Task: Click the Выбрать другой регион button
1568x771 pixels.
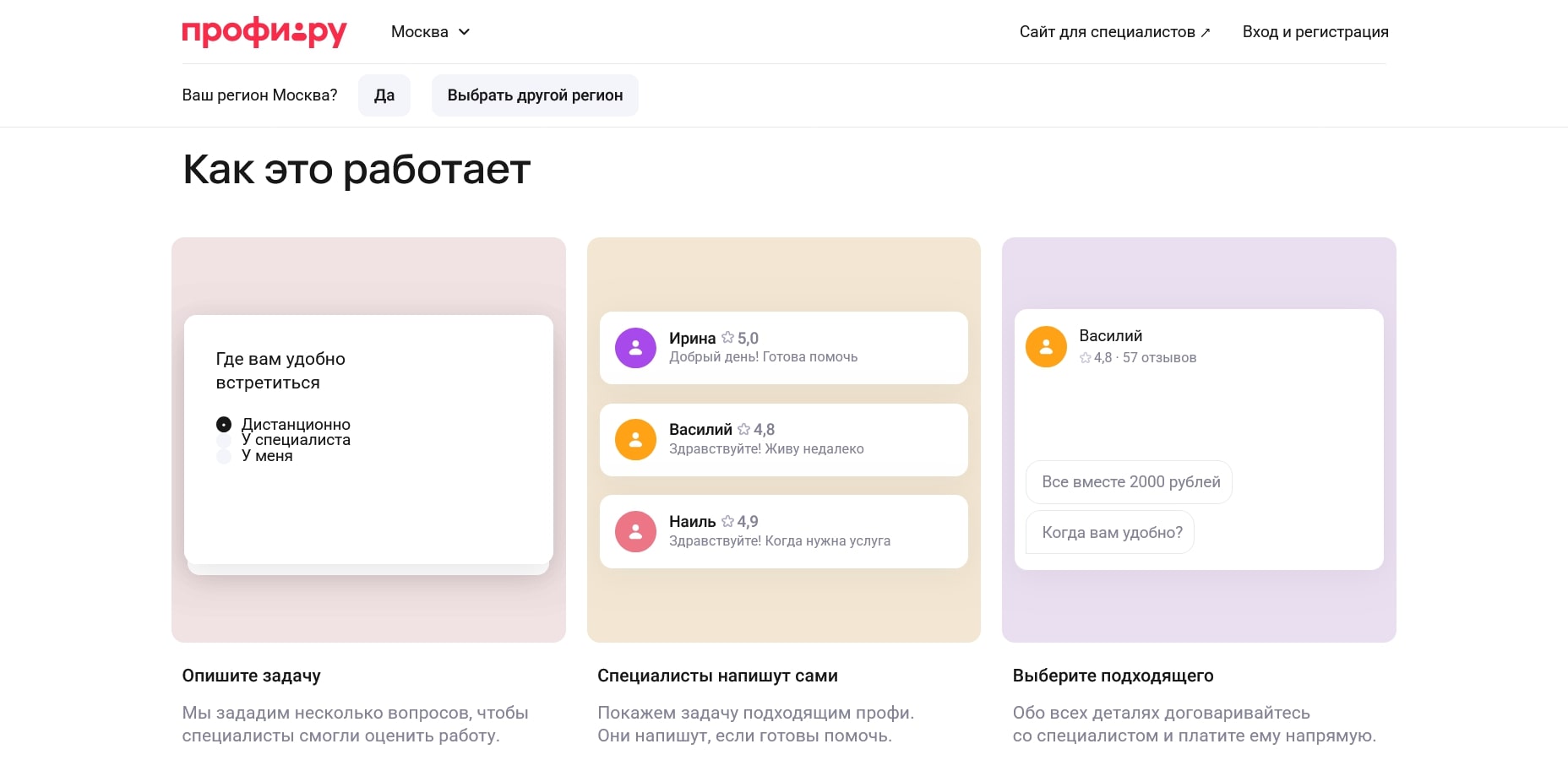Action: 534,95
